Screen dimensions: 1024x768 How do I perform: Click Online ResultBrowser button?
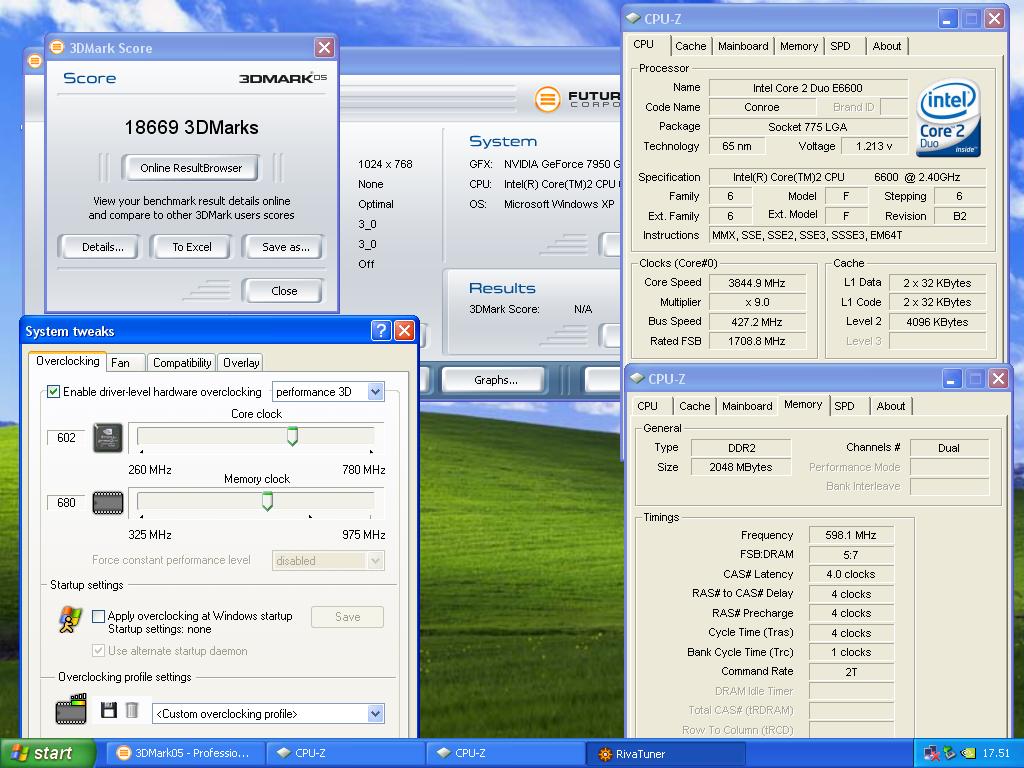click(191, 168)
